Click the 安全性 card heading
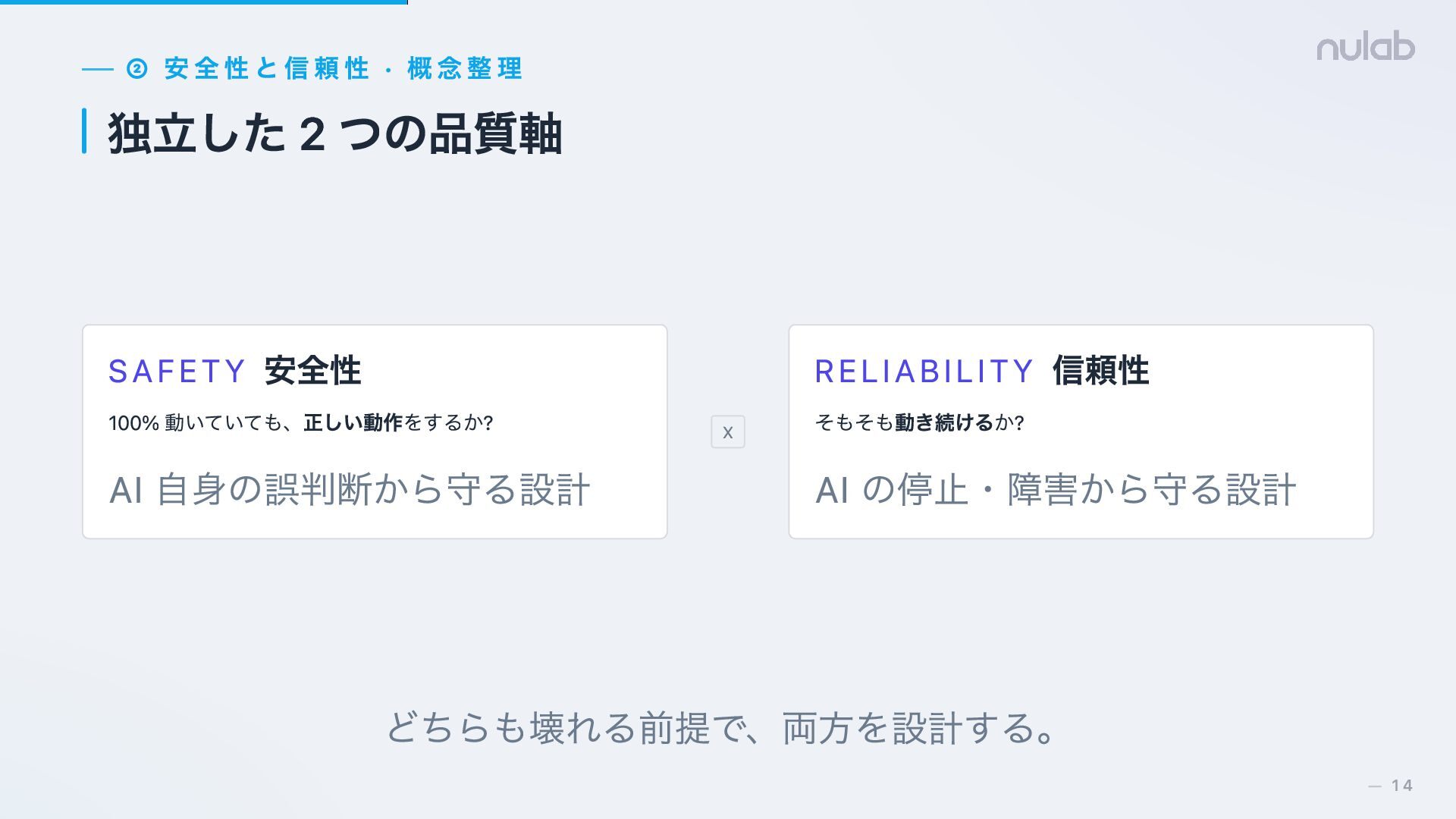This screenshot has height=819, width=1456. [312, 372]
